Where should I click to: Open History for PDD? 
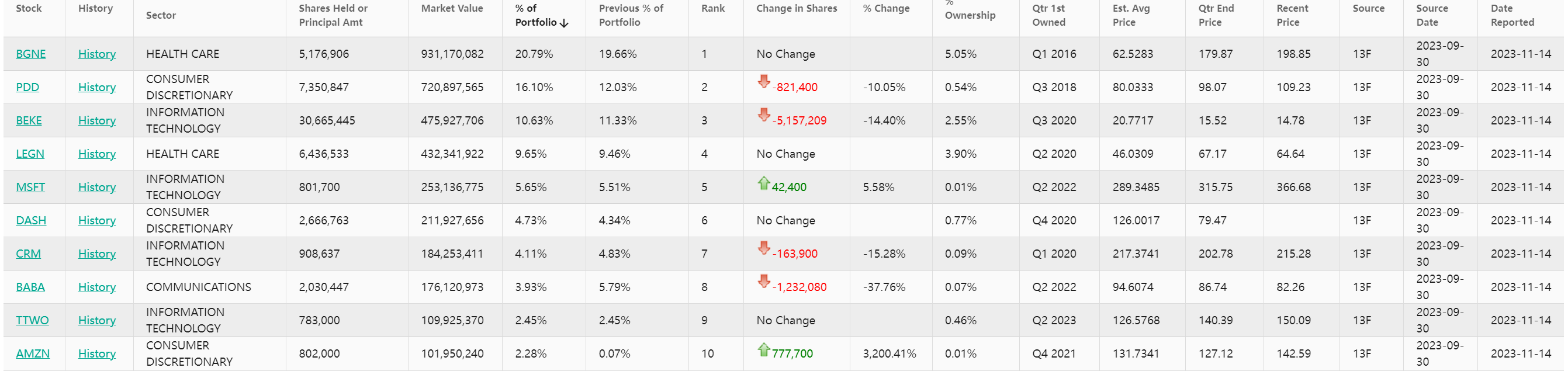97,87
